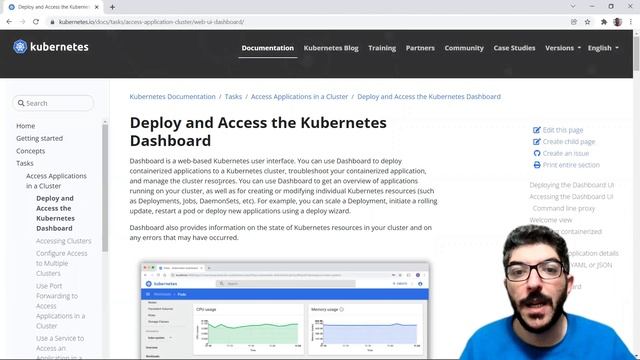Click in the sidebar Search field
Viewport: 640px width, 360px height.
coord(53,103)
